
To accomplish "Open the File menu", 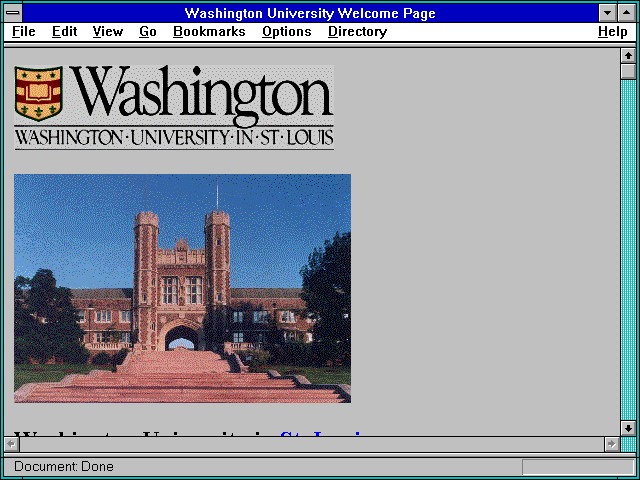I will [24, 32].
